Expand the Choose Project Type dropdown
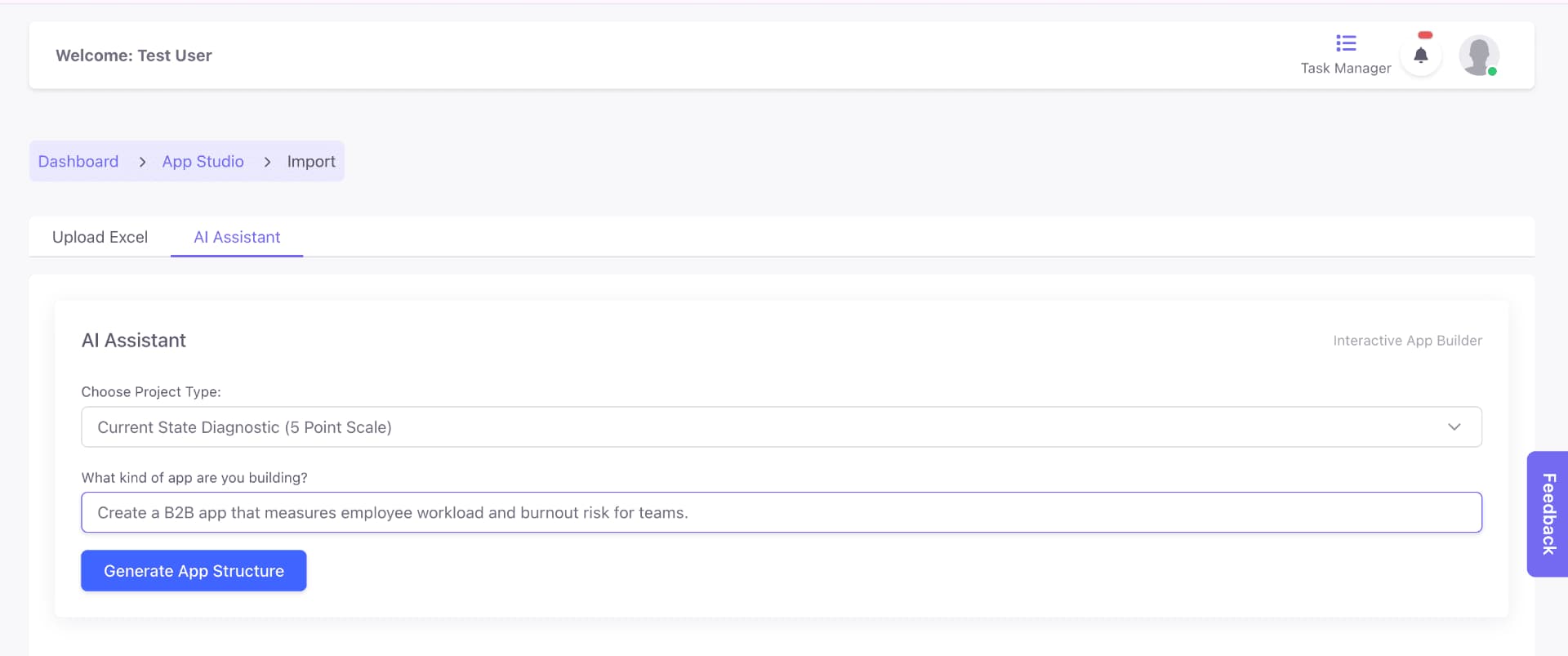Image resolution: width=1568 pixels, height=656 pixels. point(781,427)
